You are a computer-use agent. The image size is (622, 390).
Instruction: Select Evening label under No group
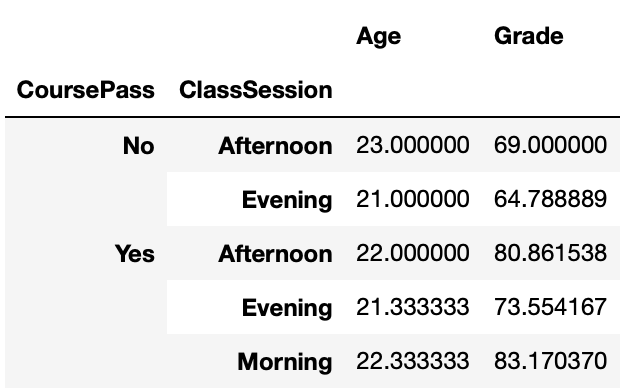[287, 200]
